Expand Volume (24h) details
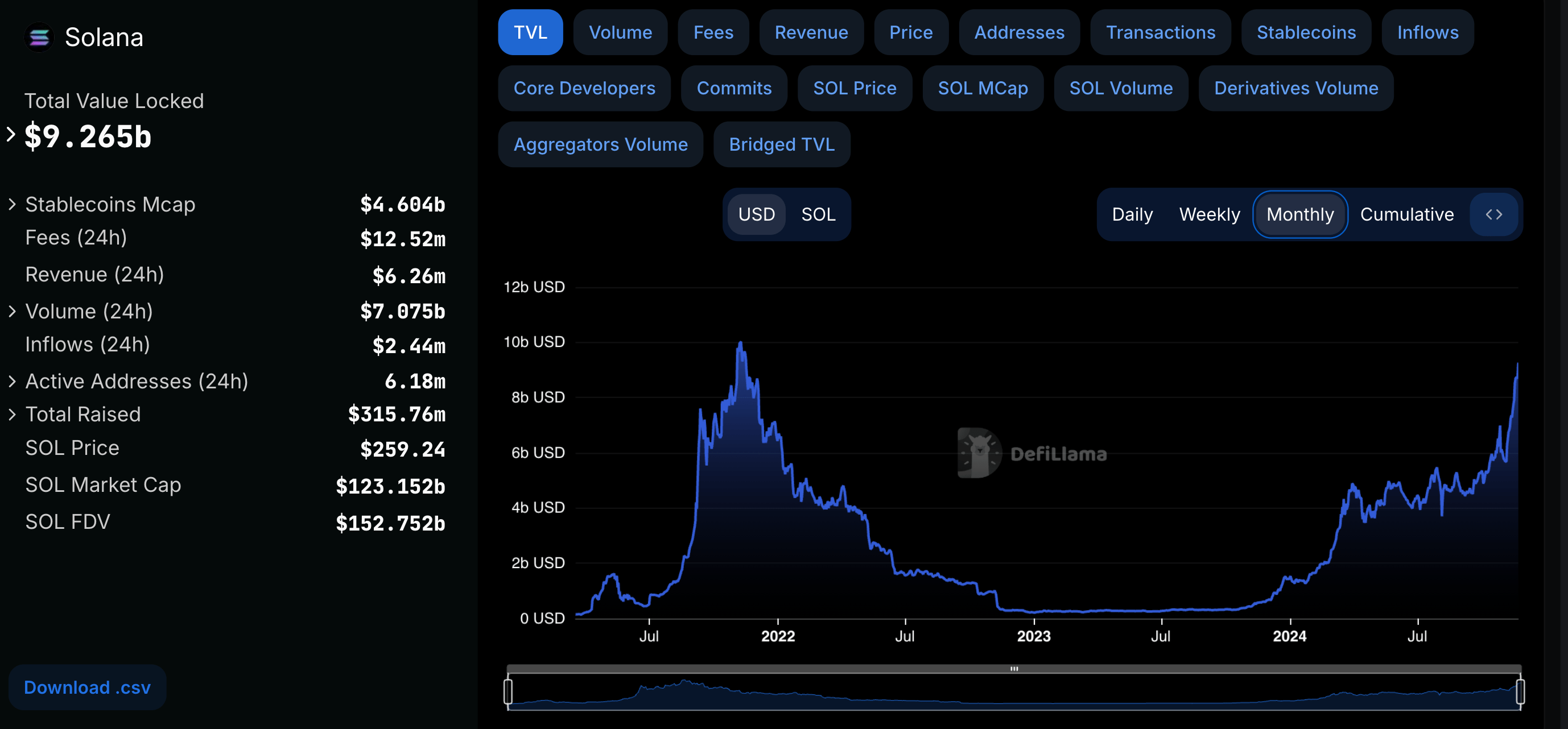This screenshot has width=1568, height=729. point(12,312)
